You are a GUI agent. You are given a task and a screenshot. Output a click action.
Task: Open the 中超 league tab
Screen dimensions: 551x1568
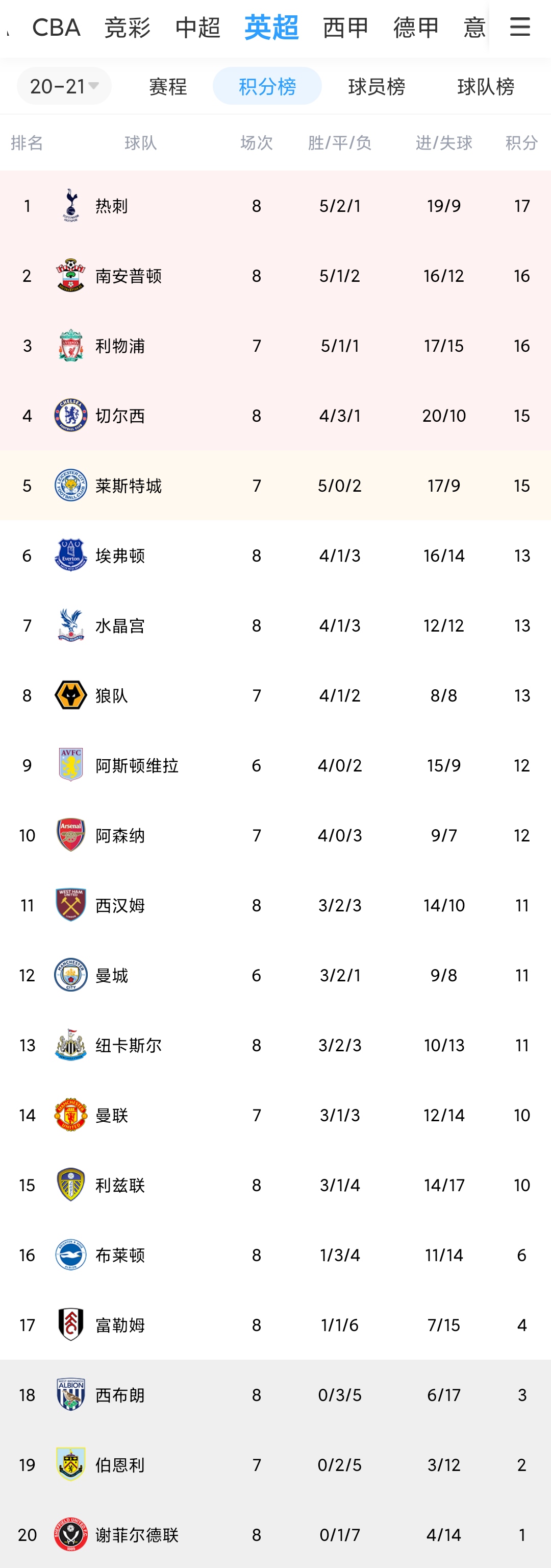(x=197, y=28)
